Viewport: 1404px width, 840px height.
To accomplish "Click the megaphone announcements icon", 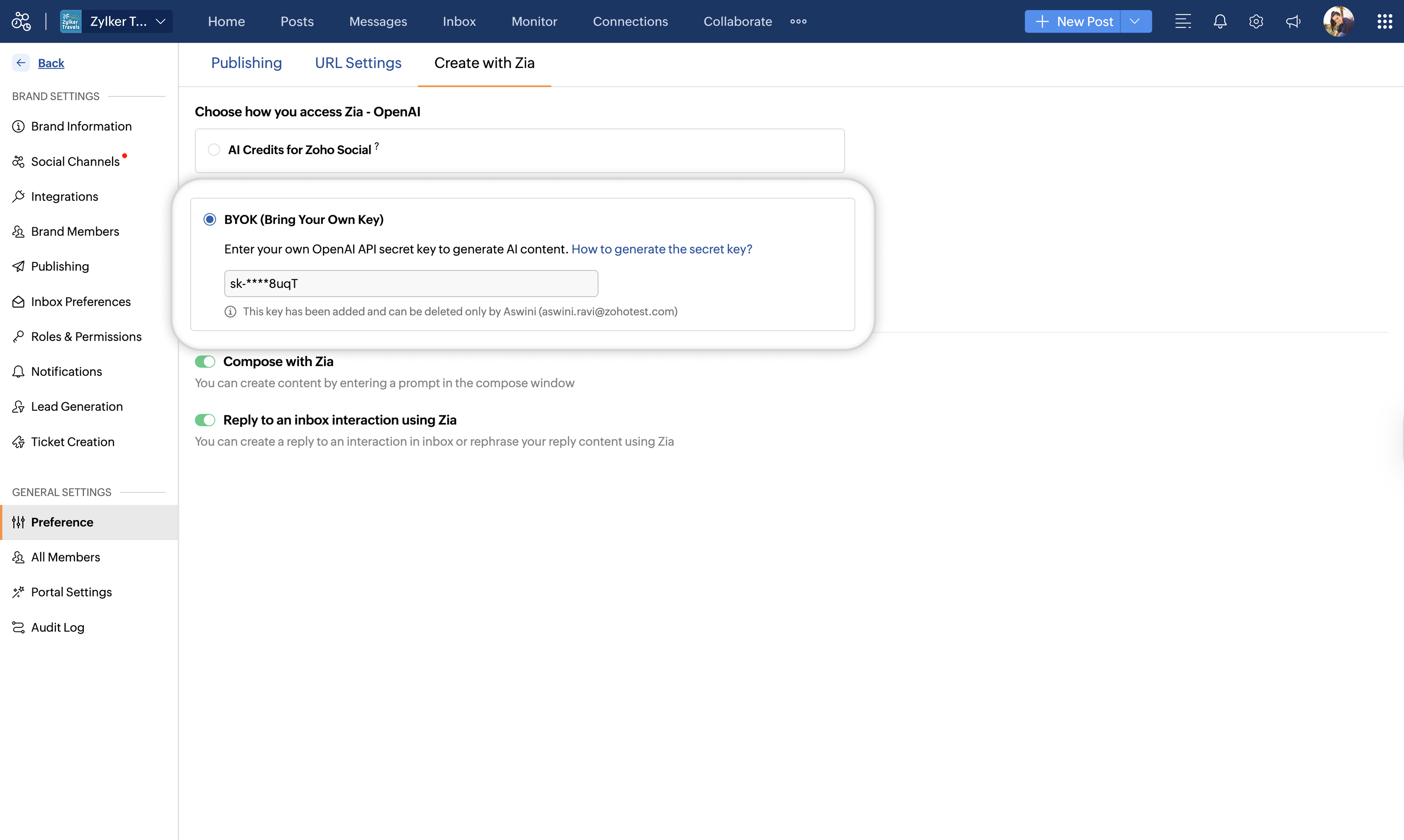I will 1293,21.
